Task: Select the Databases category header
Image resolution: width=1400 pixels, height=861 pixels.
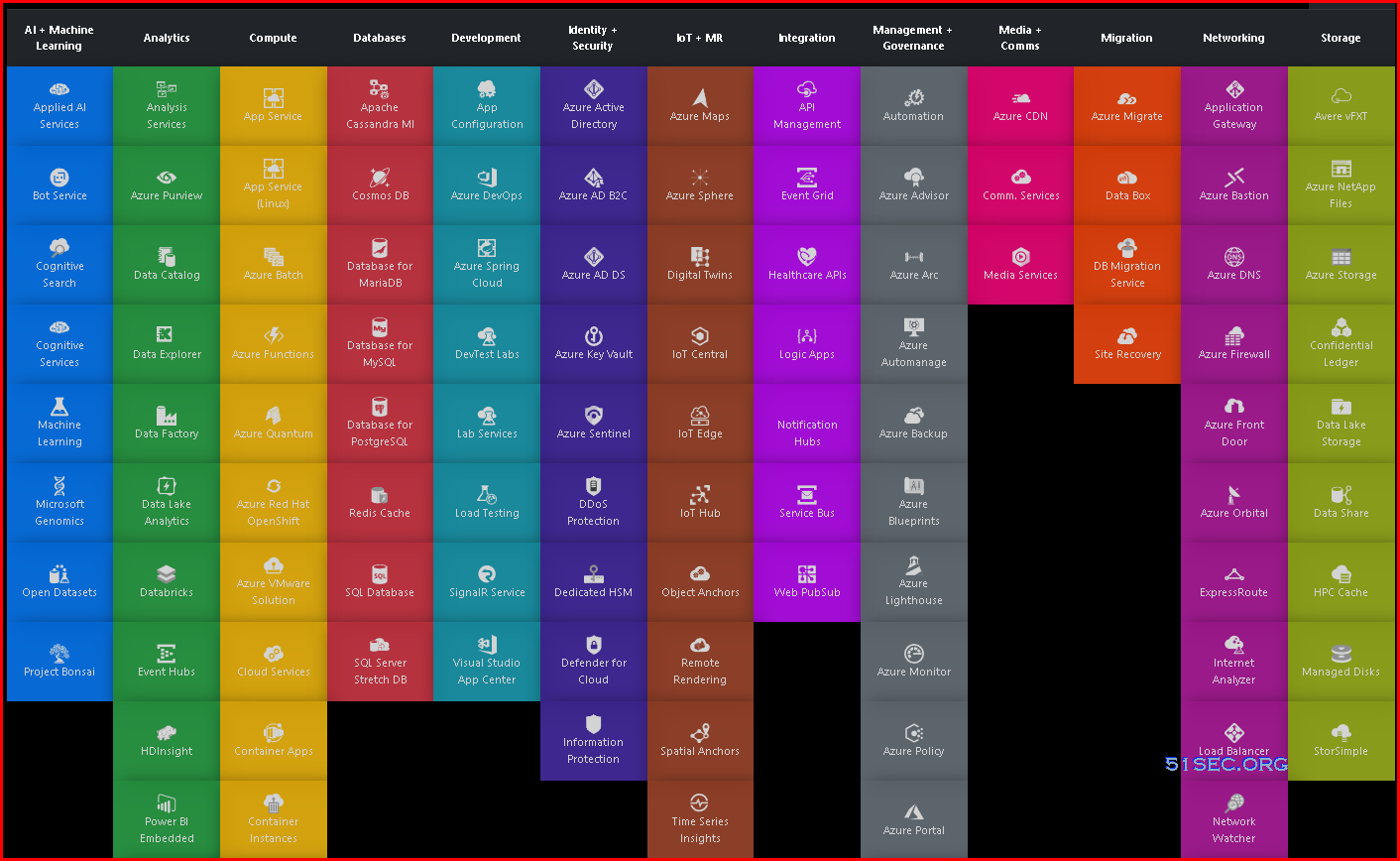Action: point(380,38)
